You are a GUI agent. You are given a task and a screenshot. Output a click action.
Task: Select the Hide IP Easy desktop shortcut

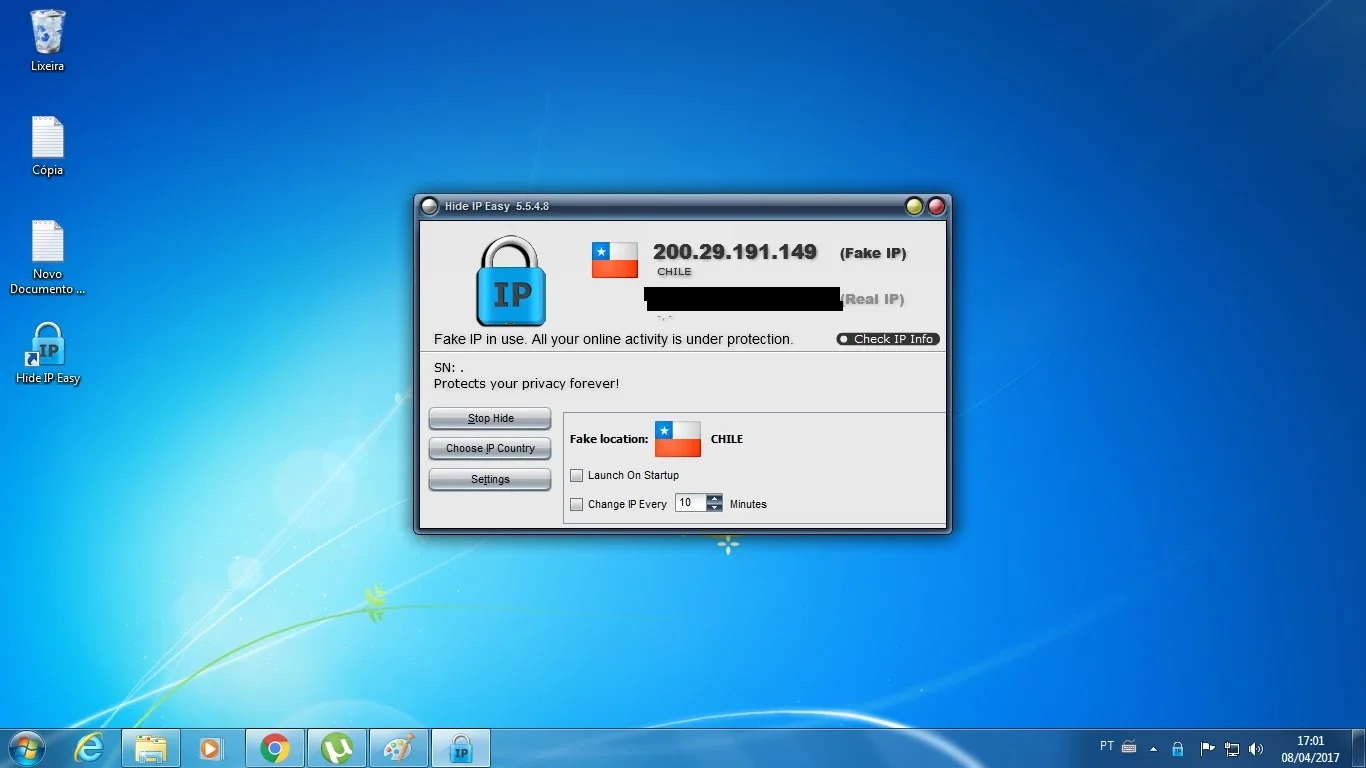click(47, 354)
